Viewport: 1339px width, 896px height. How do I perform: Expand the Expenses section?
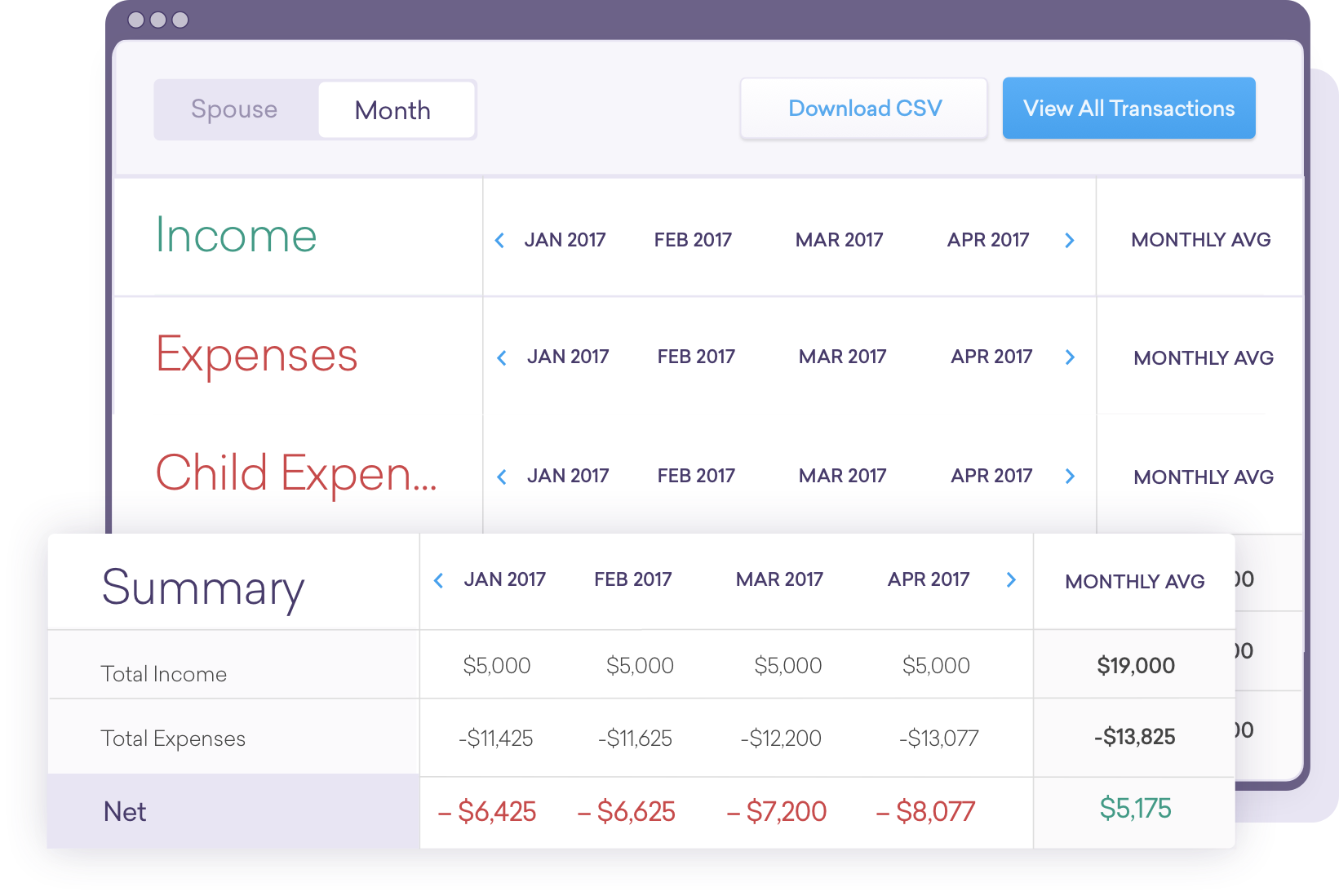(x=256, y=355)
